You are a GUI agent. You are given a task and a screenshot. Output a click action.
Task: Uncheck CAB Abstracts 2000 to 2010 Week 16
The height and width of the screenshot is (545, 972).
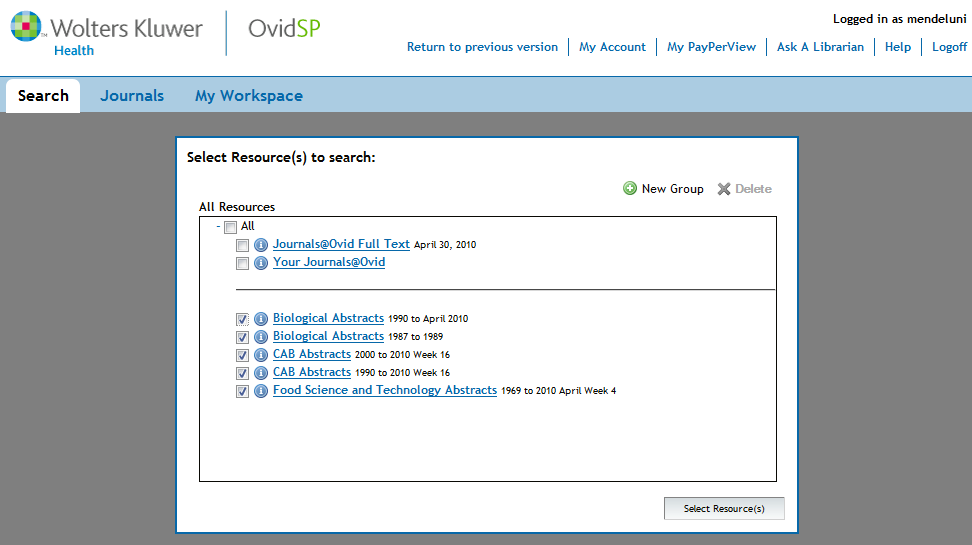tap(242, 355)
